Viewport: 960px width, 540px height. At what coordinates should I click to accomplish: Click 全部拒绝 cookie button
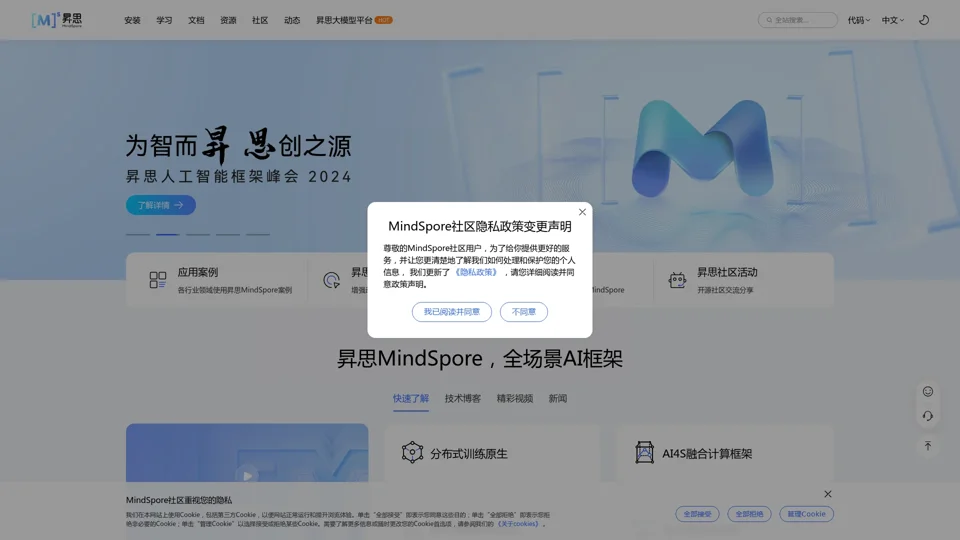(749, 514)
